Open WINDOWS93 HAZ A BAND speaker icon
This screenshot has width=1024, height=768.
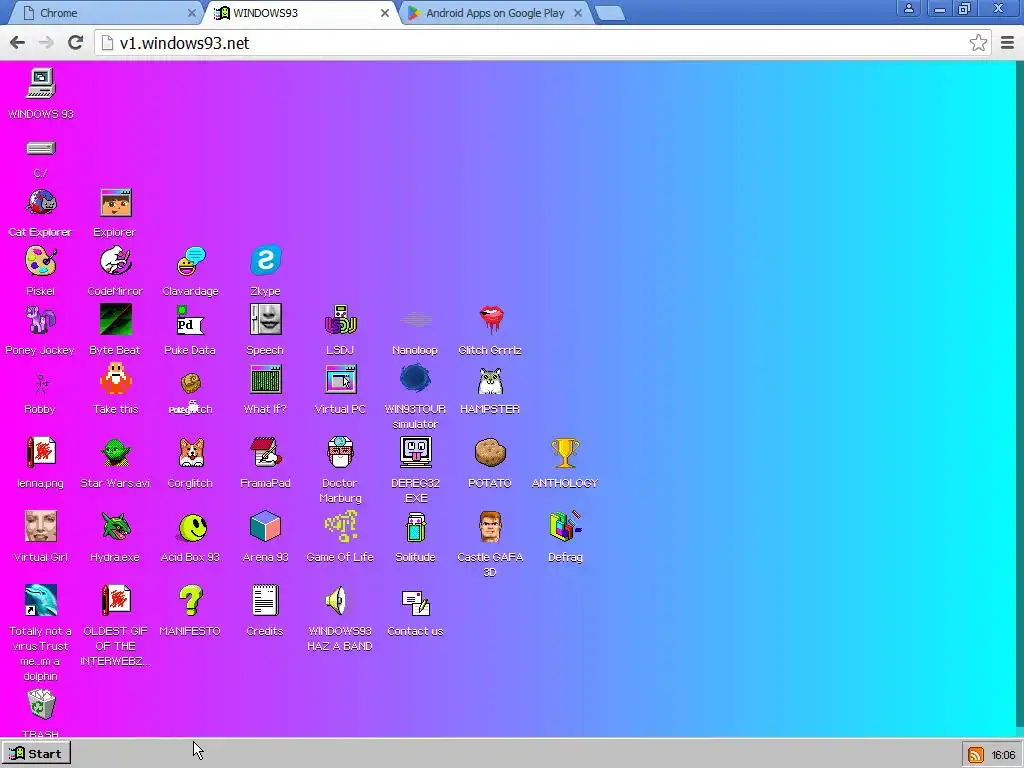click(x=337, y=601)
